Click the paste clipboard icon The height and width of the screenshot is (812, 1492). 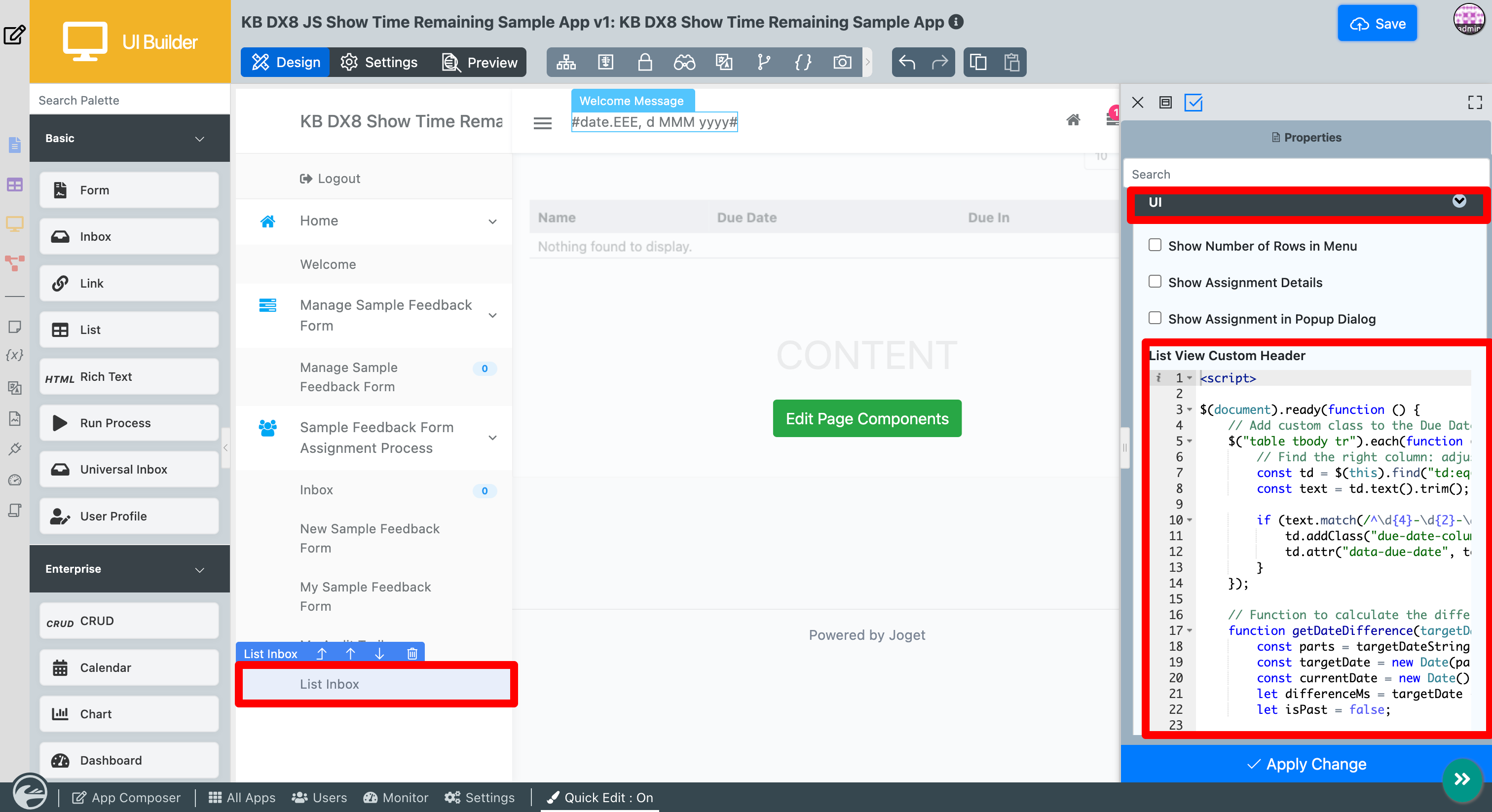1011,62
